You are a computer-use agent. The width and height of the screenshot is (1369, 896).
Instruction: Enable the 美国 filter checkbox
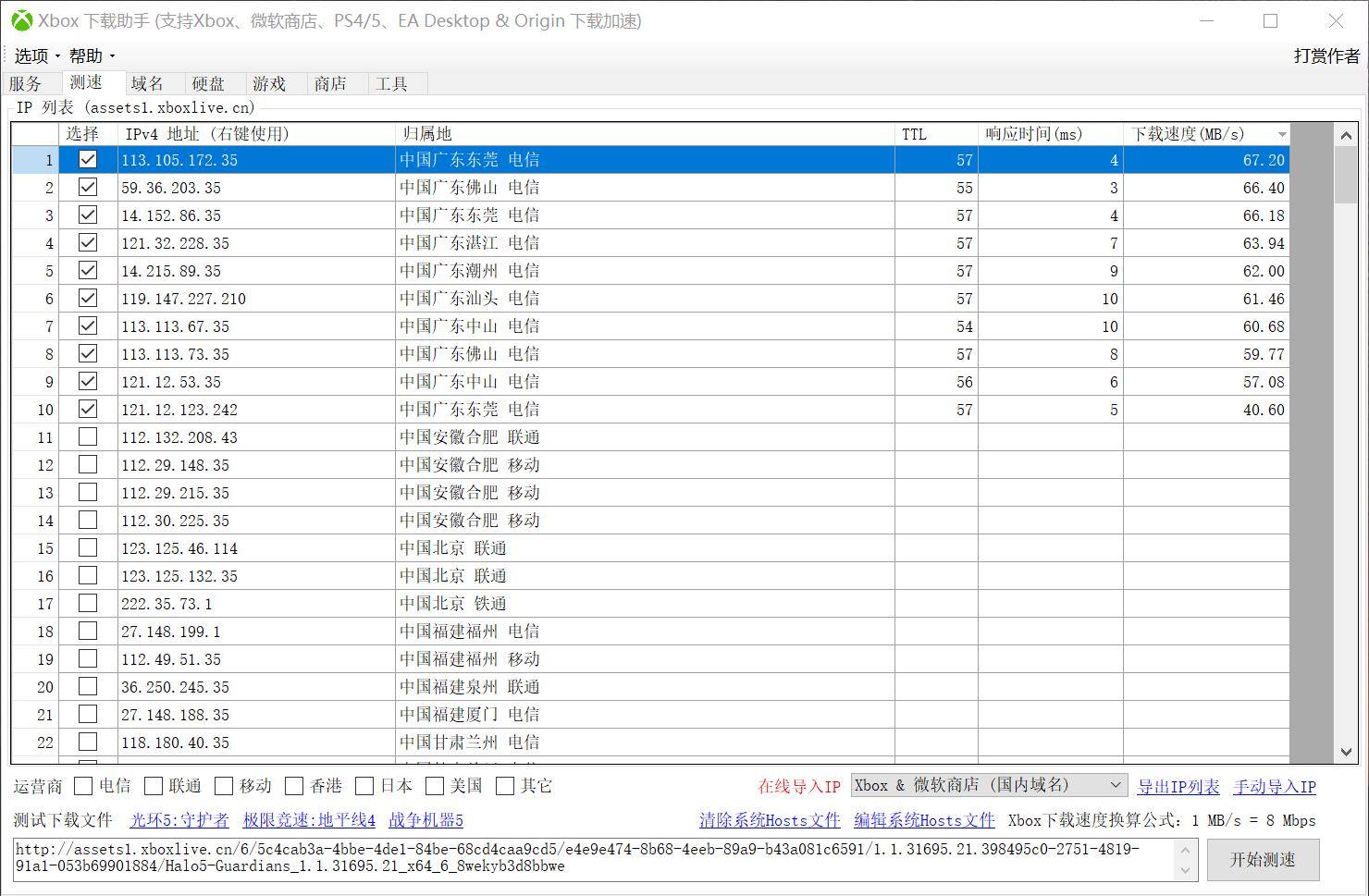(x=435, y=786)
